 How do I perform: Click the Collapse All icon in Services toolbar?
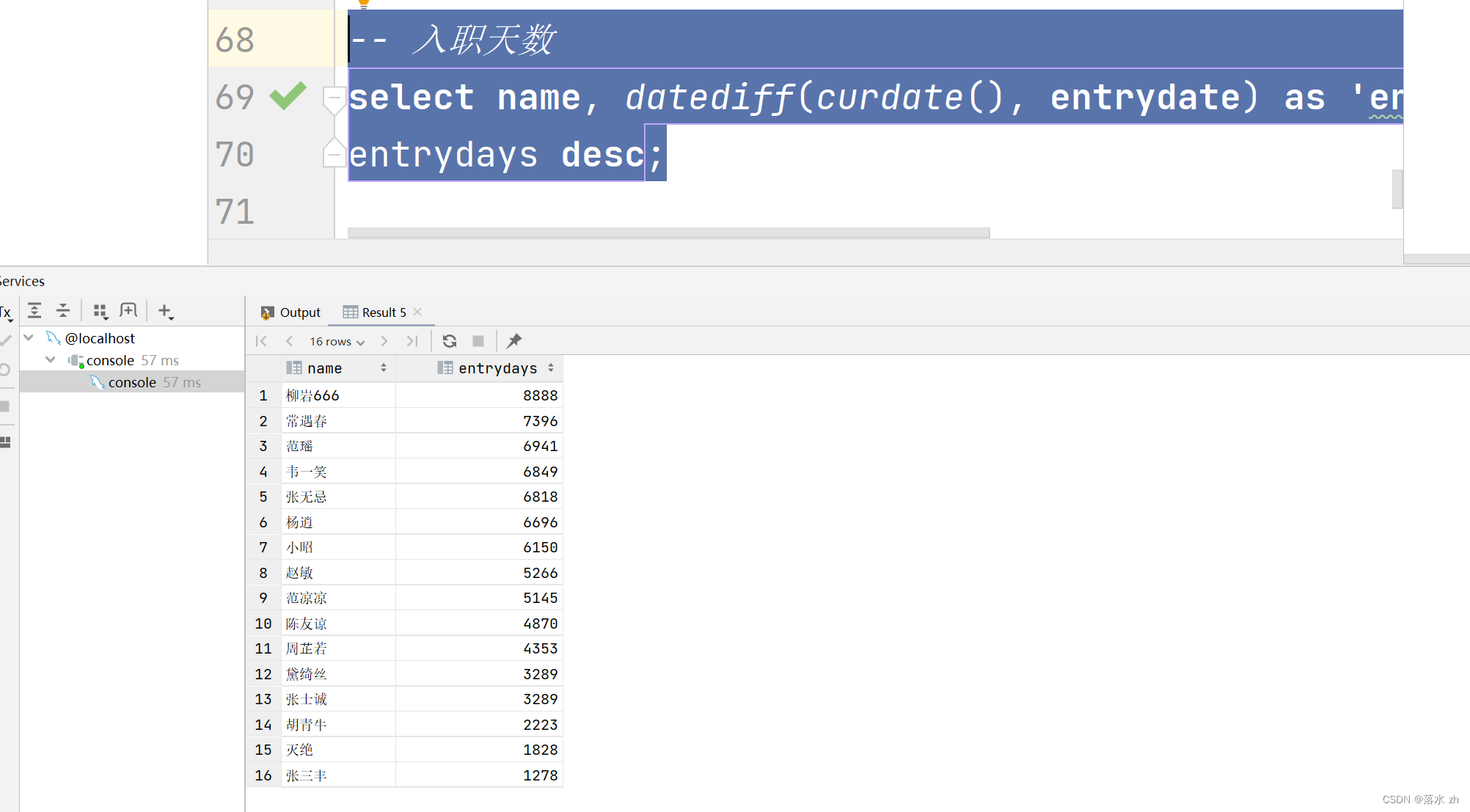[x=63, y=311]
